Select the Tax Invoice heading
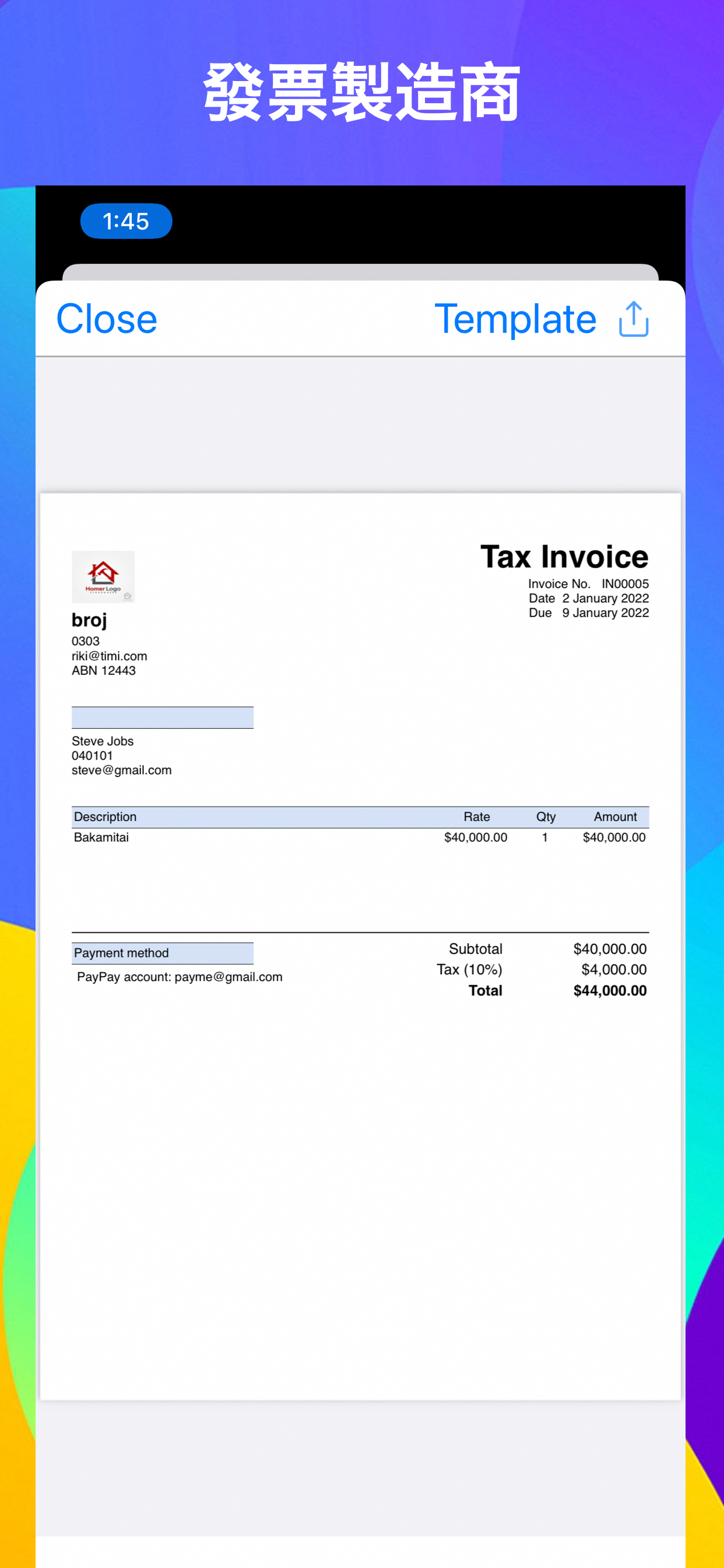 pos(564,556)
